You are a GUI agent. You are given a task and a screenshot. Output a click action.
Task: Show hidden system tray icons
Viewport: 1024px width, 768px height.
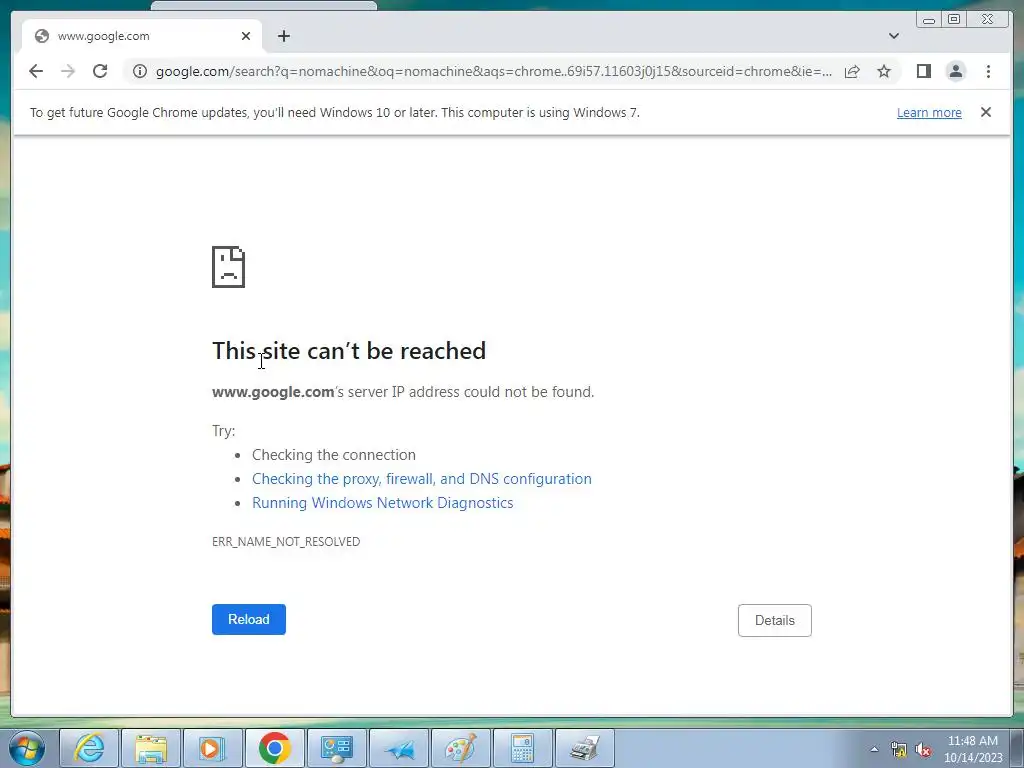click(x=874, y=750)
